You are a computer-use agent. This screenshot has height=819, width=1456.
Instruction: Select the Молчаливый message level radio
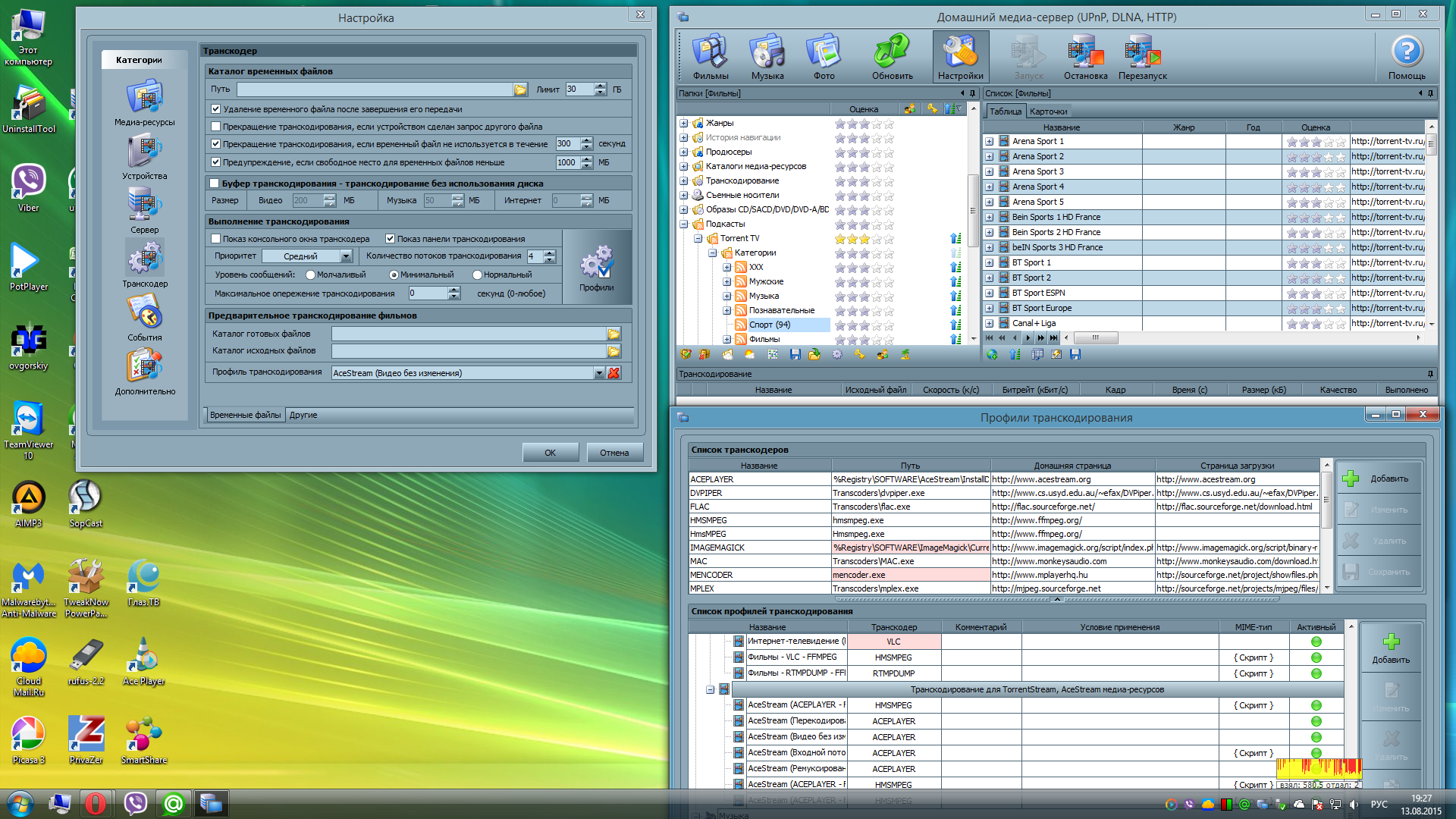[x=310, y=275]
